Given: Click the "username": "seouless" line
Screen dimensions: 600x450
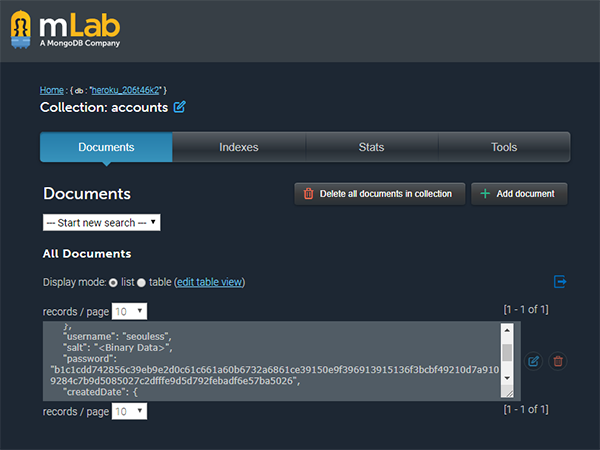Looking at the screenshot, I should (x=117, y=337).
